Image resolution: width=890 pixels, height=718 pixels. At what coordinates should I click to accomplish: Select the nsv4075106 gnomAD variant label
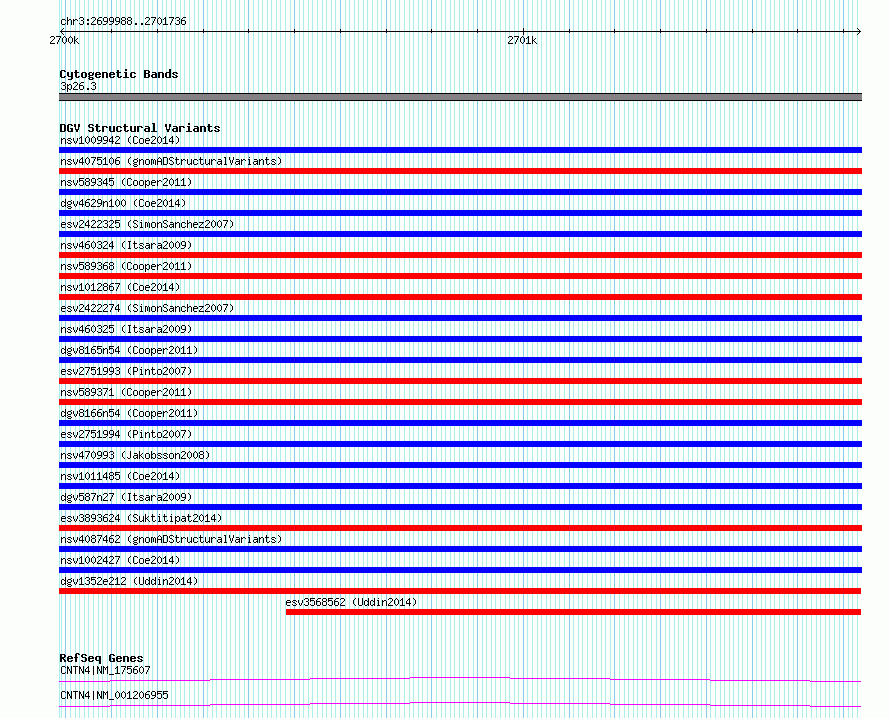tap(171, 161)
